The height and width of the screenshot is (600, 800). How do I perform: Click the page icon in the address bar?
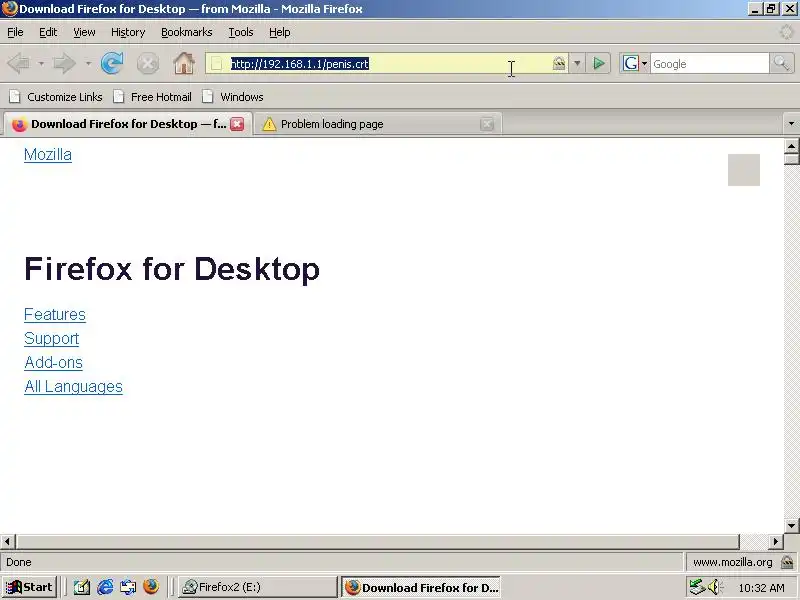(x=217, y=64)
